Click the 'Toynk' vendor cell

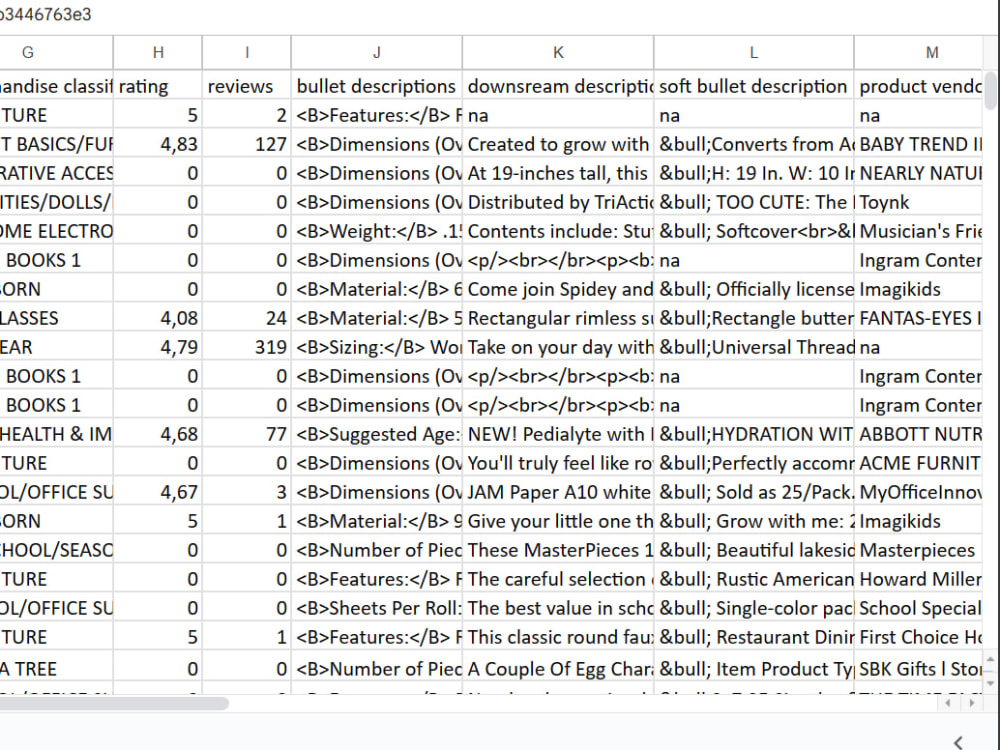pyautogui.click(x=918, y=202)
